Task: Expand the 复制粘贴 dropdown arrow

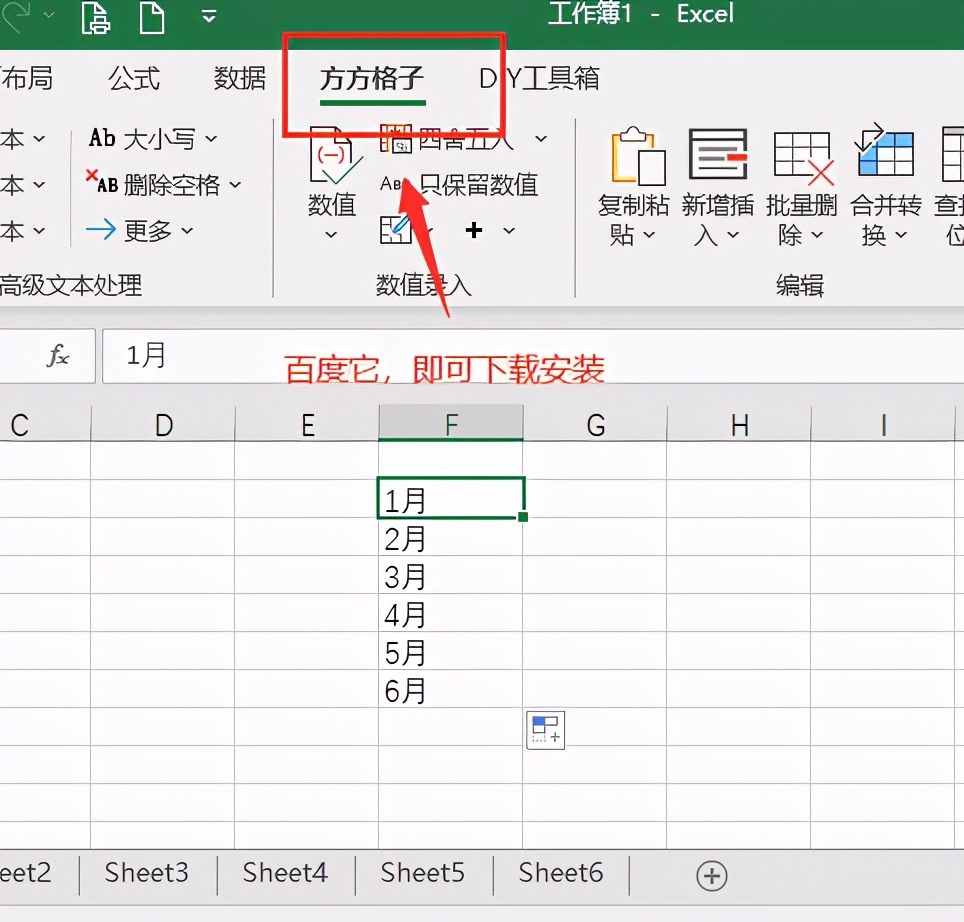Action: 649,235
